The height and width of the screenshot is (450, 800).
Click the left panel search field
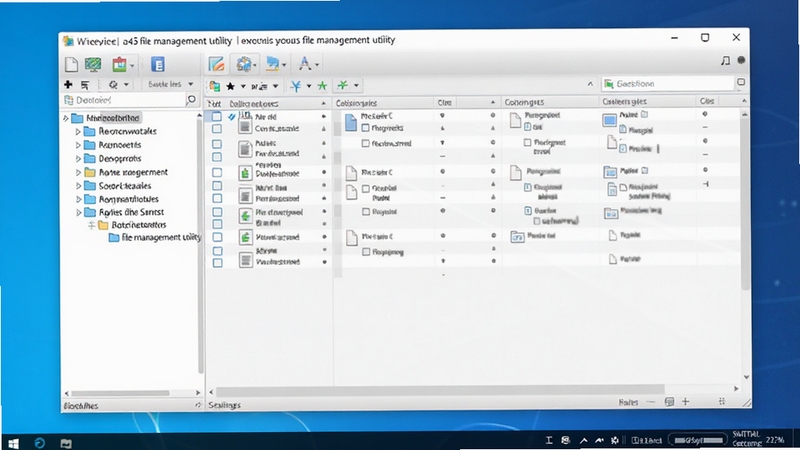coord(124,100)
